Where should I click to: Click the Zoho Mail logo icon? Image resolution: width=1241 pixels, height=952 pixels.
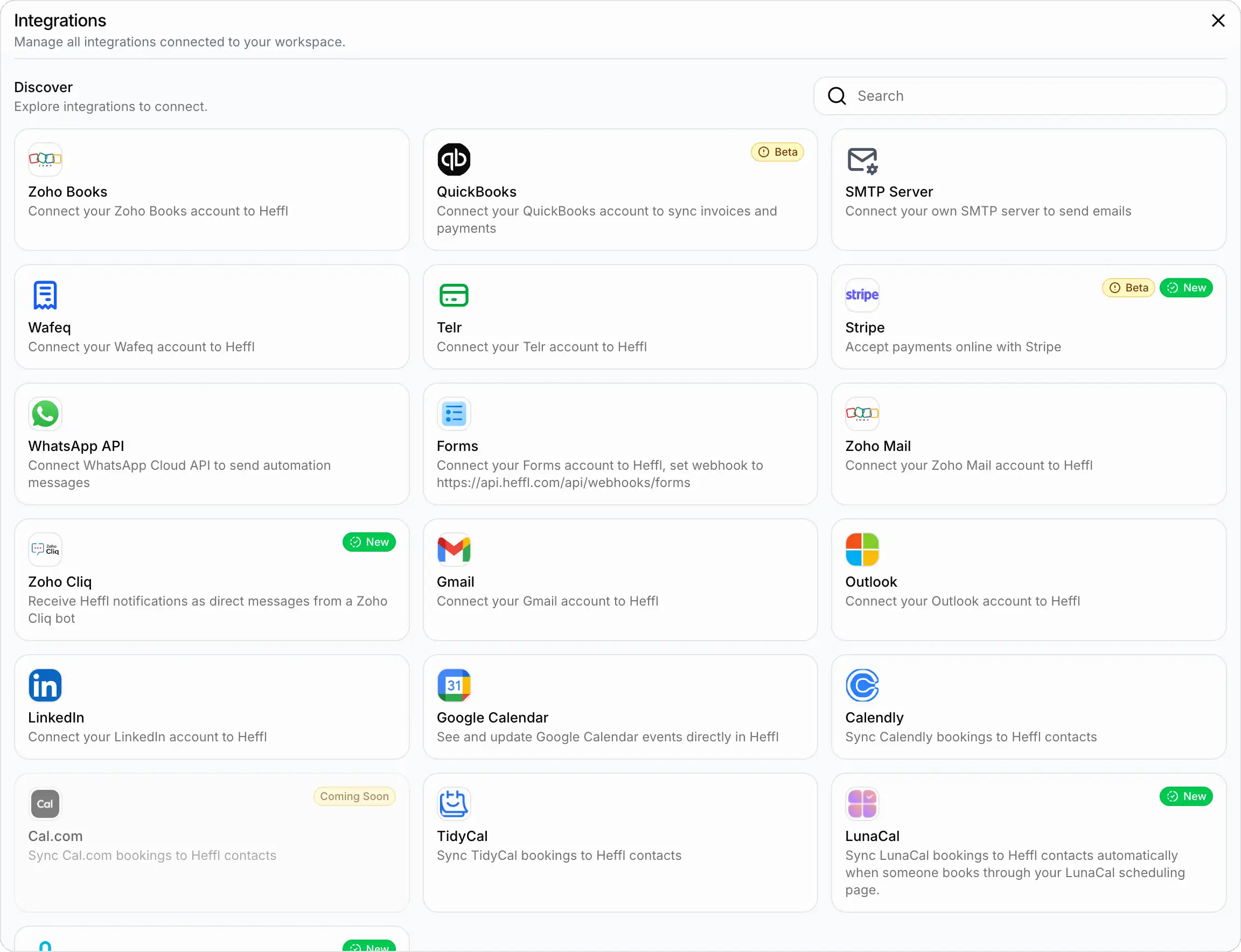click(x=862, y=414)
